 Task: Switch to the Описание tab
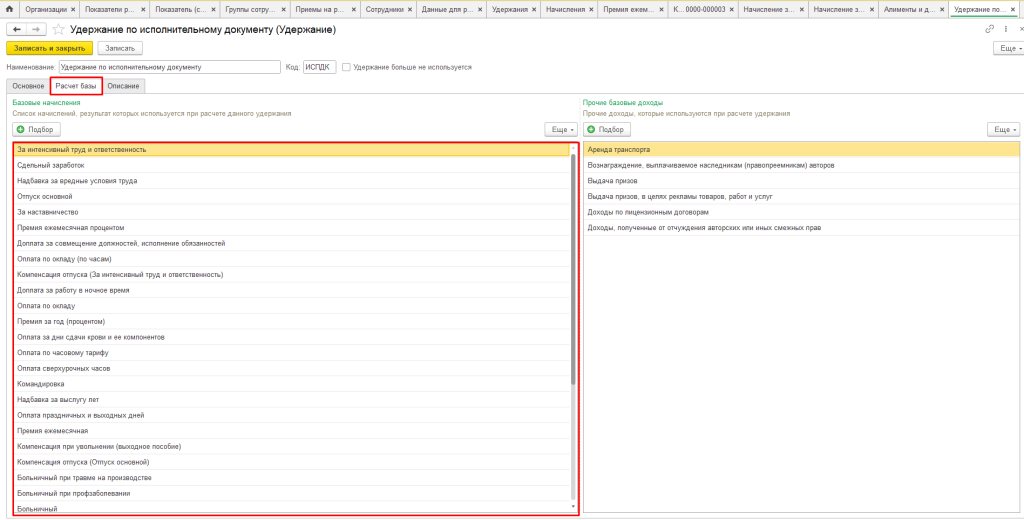pos(124,86)
